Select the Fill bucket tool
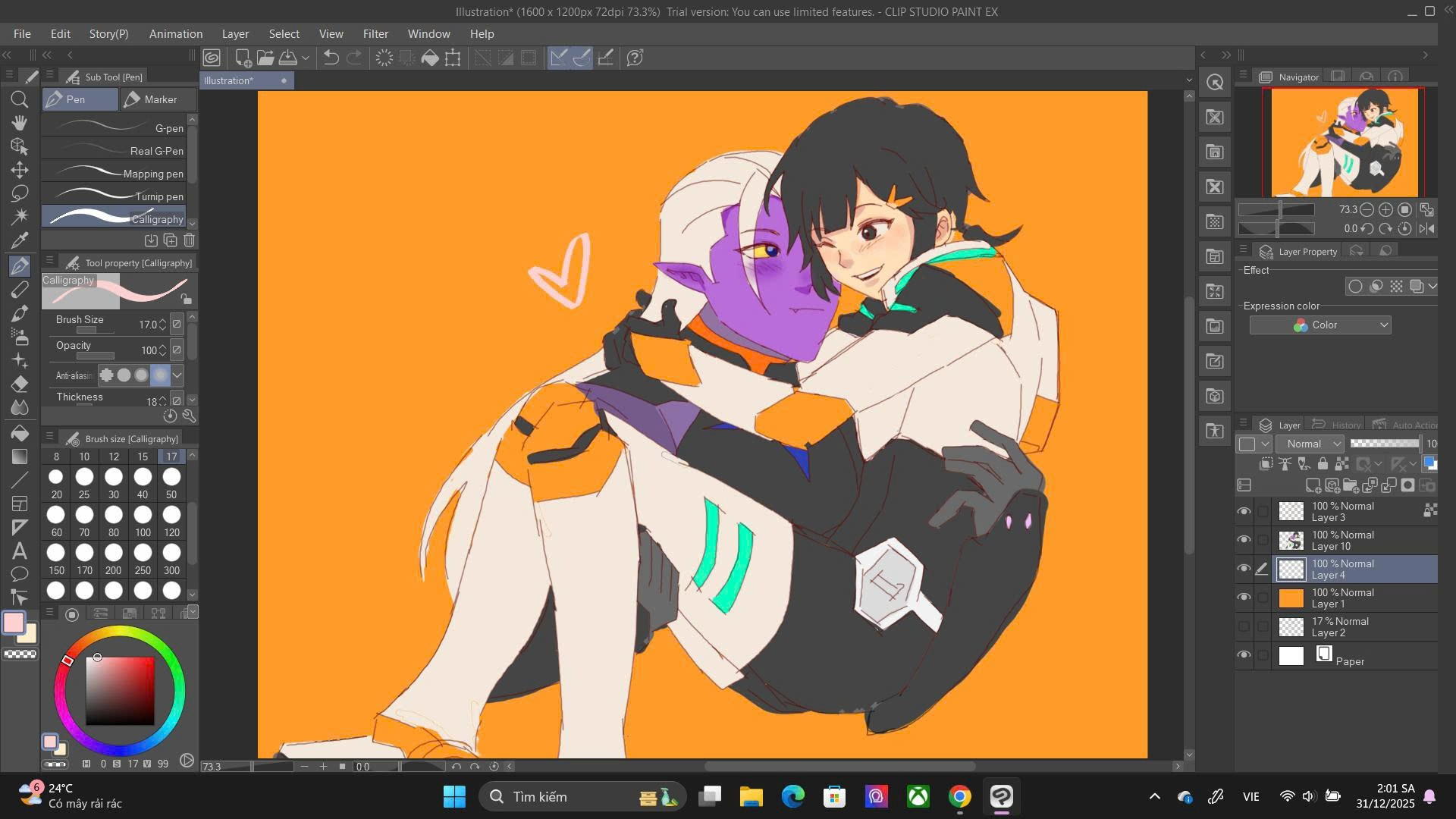 [x=20, y=433]
